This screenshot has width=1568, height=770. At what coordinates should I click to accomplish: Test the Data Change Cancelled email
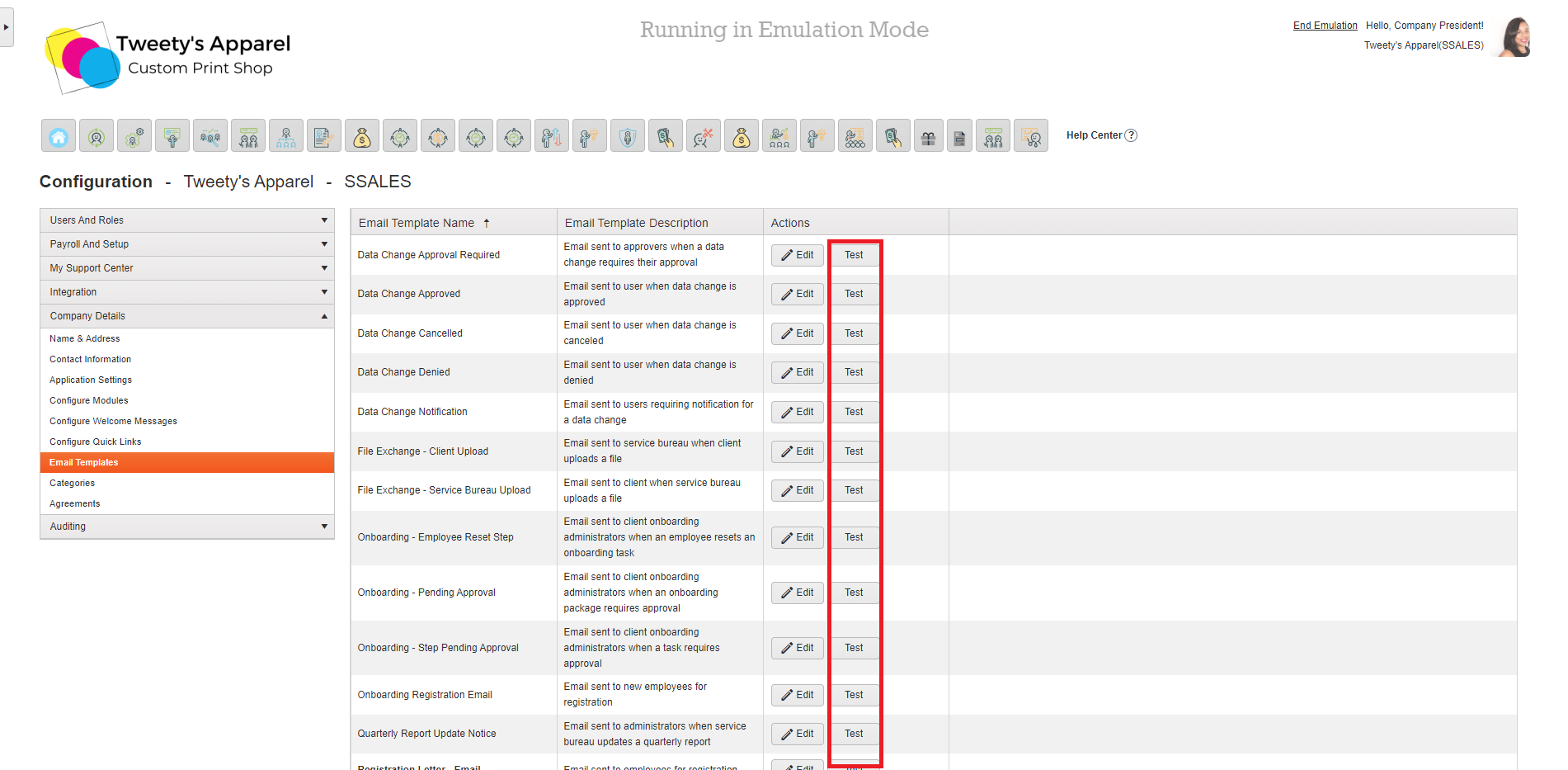click(x=854, y=333)
